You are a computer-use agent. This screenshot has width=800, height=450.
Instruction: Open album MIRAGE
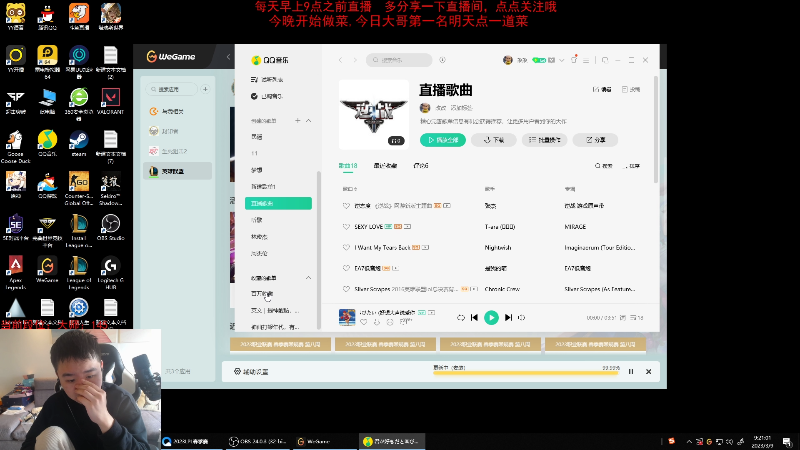point(575,227)
